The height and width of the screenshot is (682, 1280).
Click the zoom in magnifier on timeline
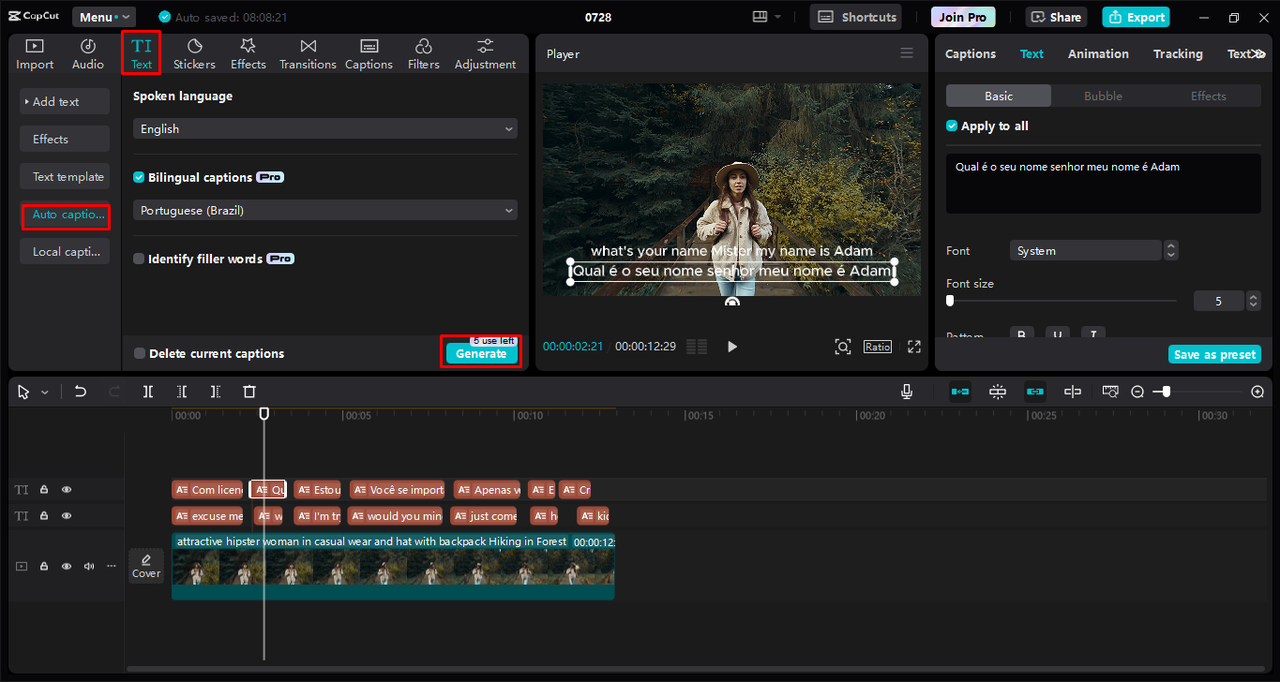[1258, 392]
